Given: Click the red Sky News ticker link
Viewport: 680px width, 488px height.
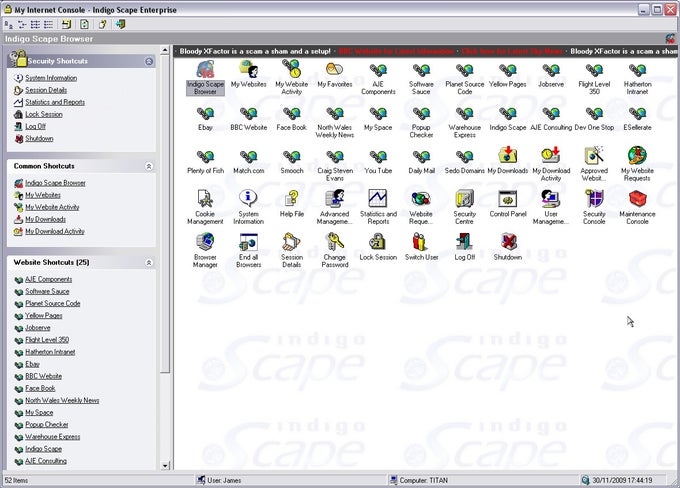Looking at the screenshot, I should (512, 51).
